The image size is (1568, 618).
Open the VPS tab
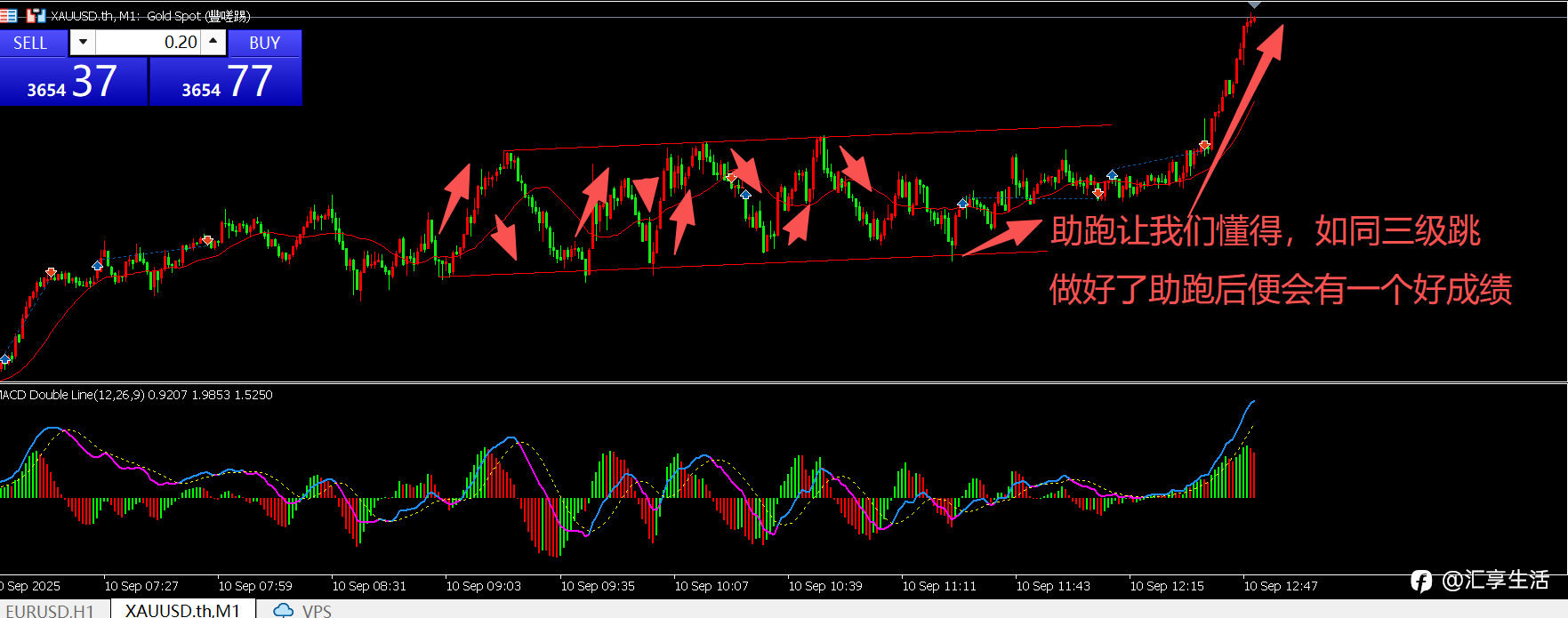tap(303, 610)
